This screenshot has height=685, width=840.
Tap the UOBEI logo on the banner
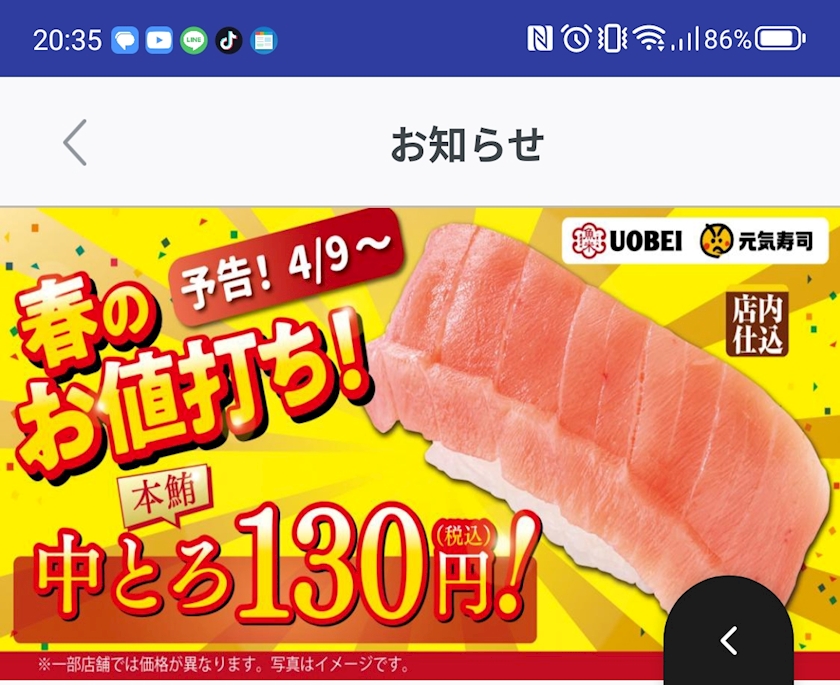[x=627, y=240]
